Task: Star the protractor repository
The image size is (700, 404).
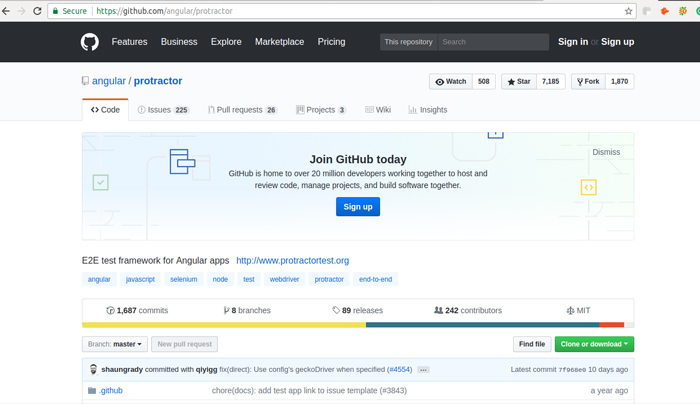Action: click(x=519, y=82)
